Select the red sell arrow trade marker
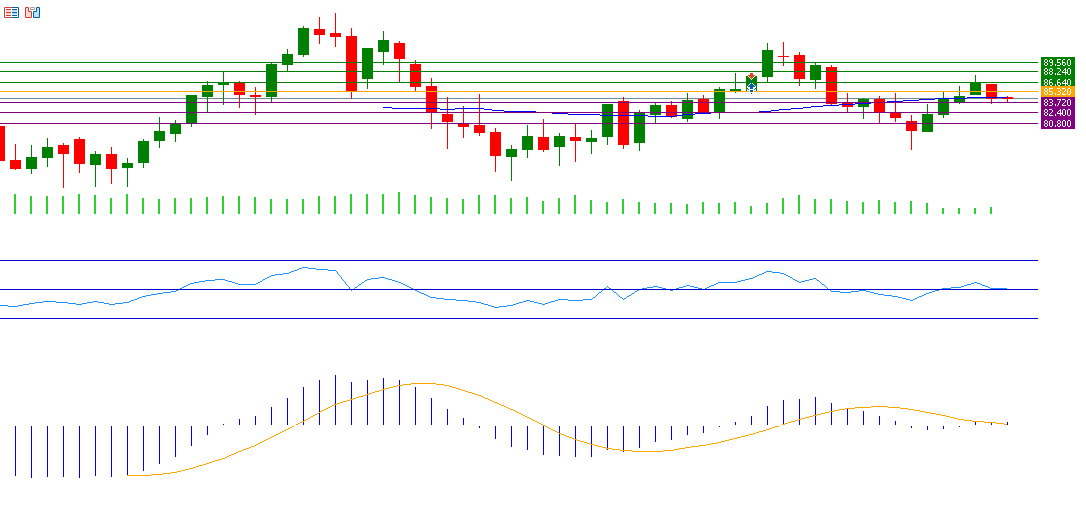This screenshot has width=1086, height=507. pyautogui.click(x=751, y=77)
